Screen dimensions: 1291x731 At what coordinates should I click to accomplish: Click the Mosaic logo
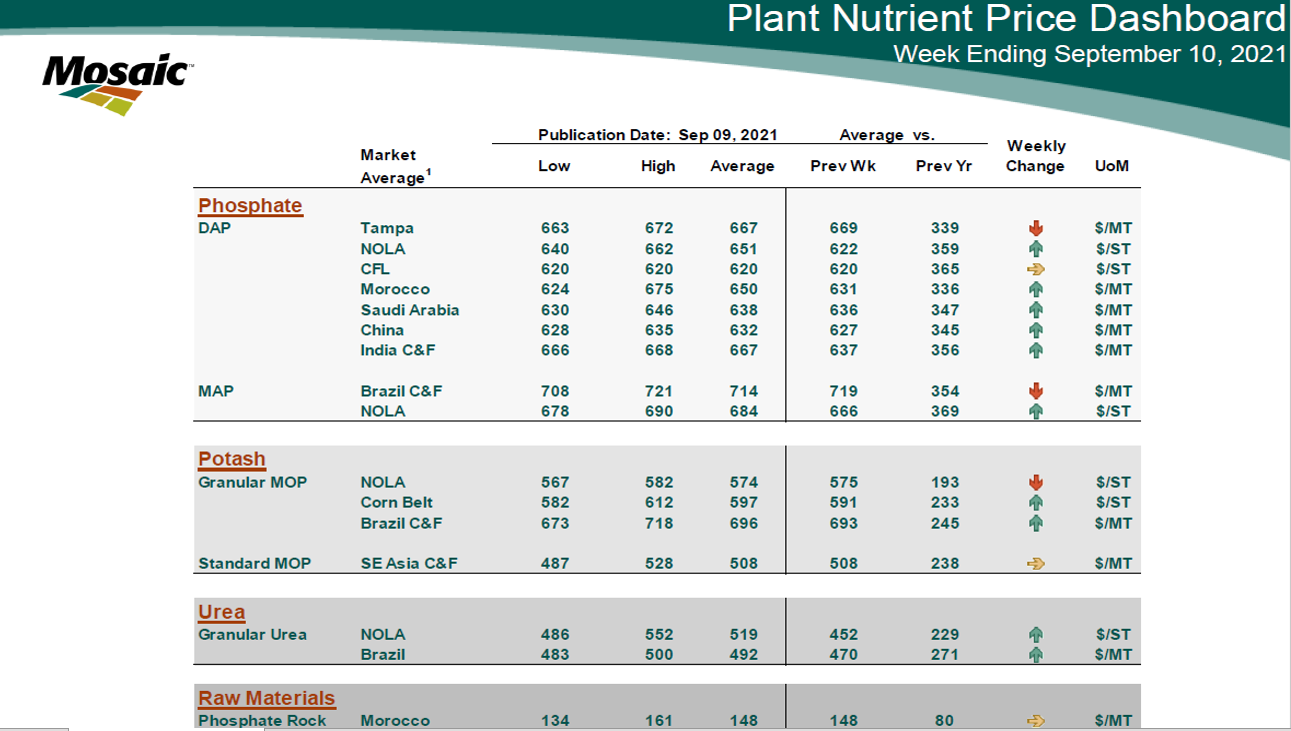click(x=117, y=82)
